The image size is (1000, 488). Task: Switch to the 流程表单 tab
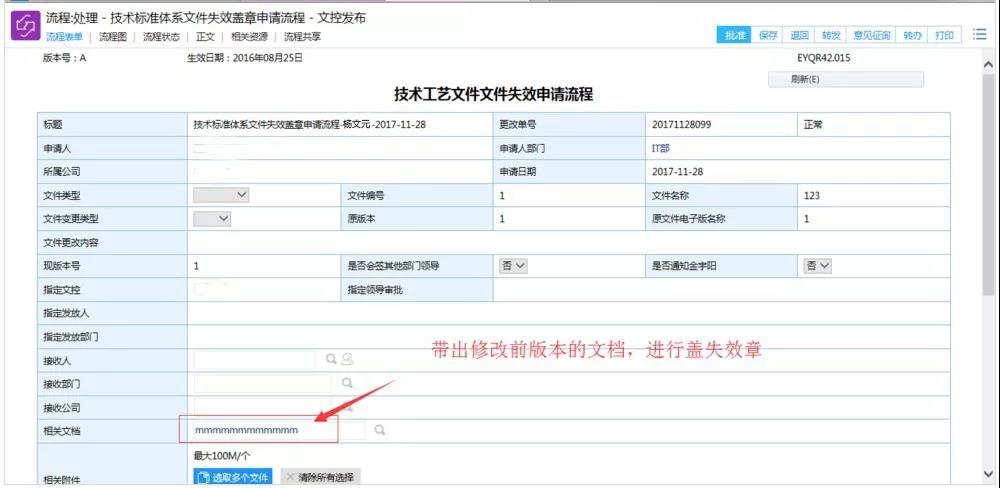pyautogui.click(x=64, y=37)
